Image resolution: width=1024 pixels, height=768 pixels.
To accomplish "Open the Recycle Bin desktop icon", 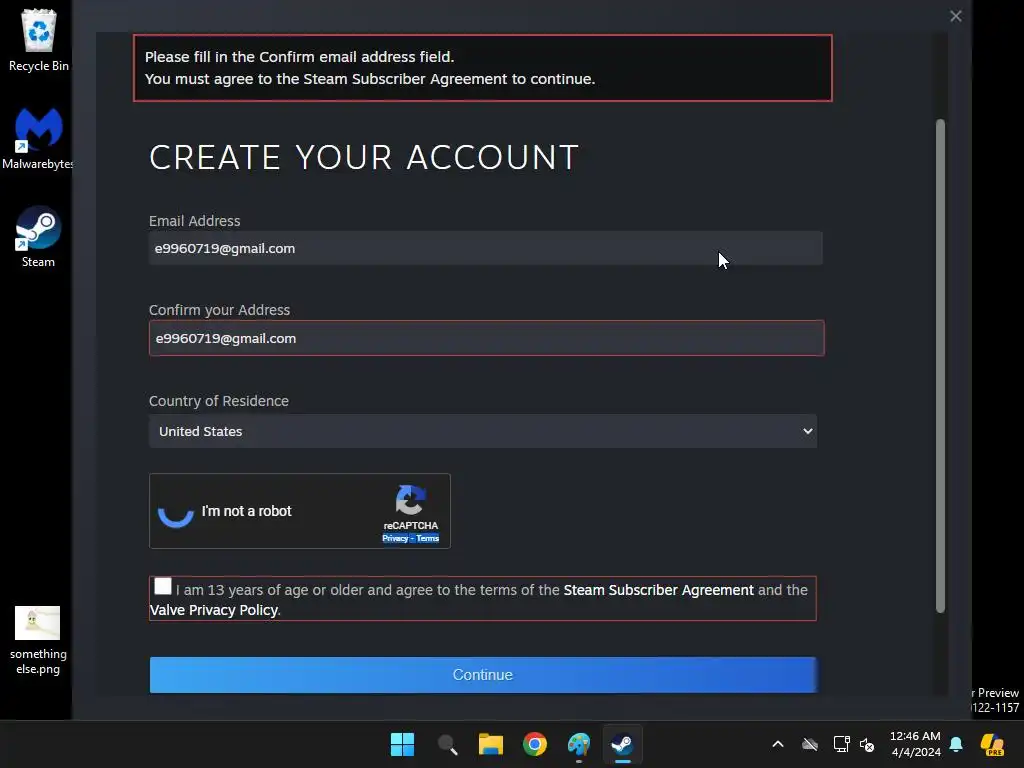I will 39,39.
